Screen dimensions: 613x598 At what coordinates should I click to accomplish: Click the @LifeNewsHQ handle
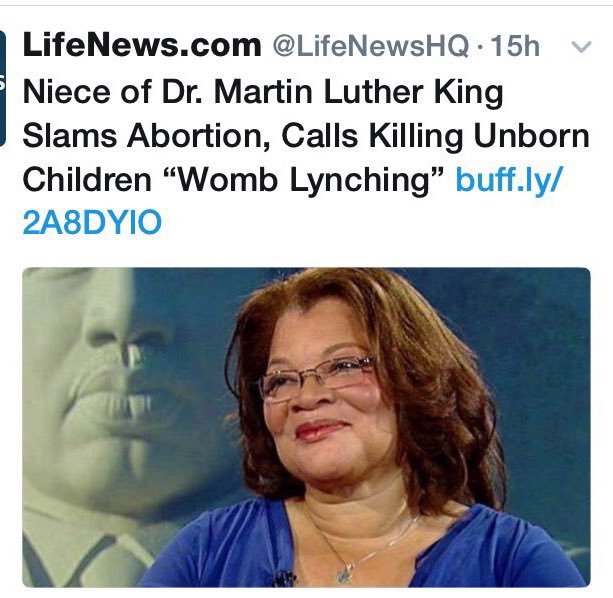click(370, 46)
